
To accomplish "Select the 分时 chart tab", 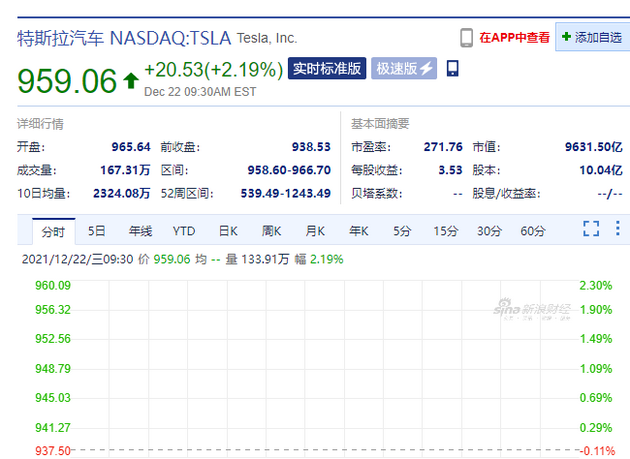I will point(53,231).
